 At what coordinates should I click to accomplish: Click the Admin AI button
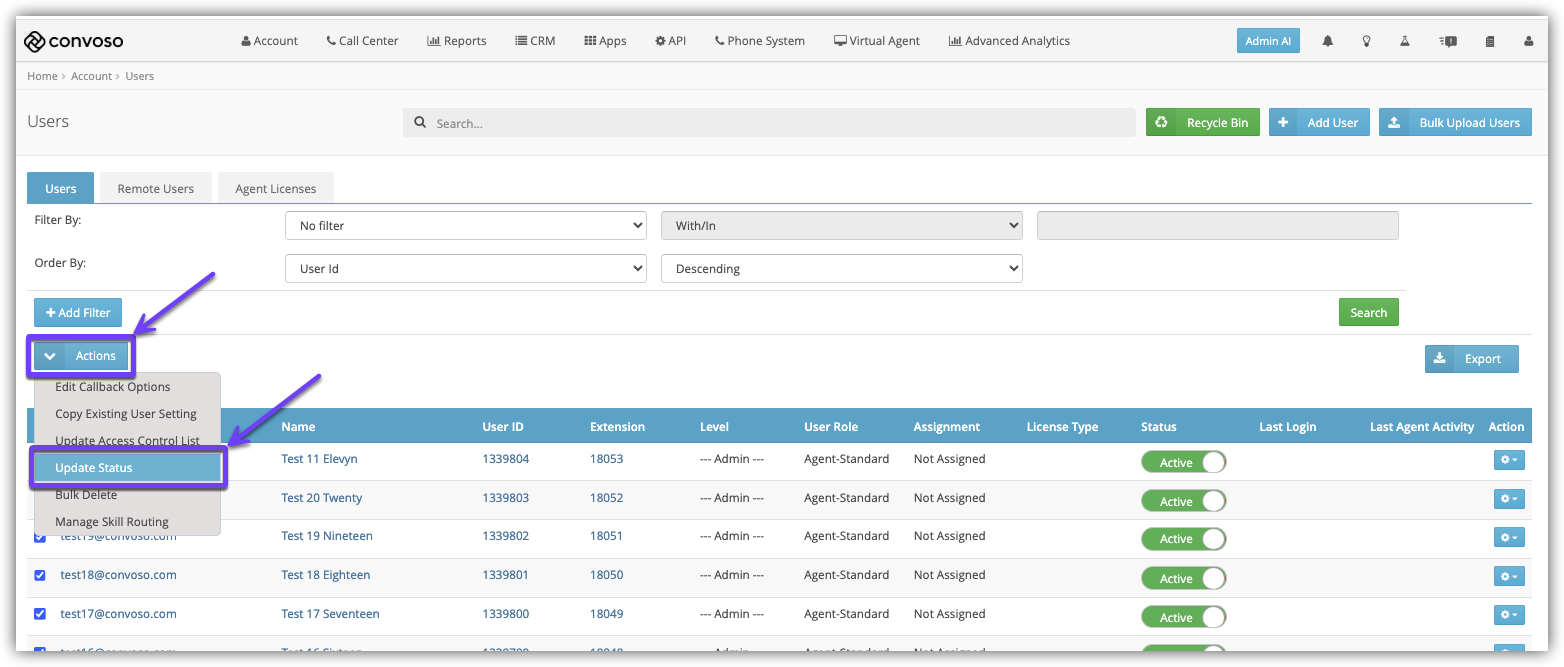[1268, 41]
